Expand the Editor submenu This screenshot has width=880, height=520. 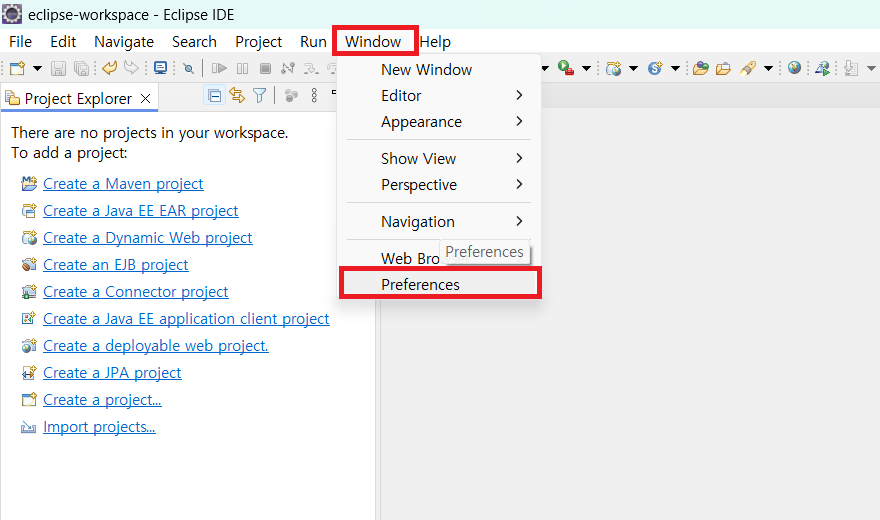pyautogui.click(x=439, y=95)
